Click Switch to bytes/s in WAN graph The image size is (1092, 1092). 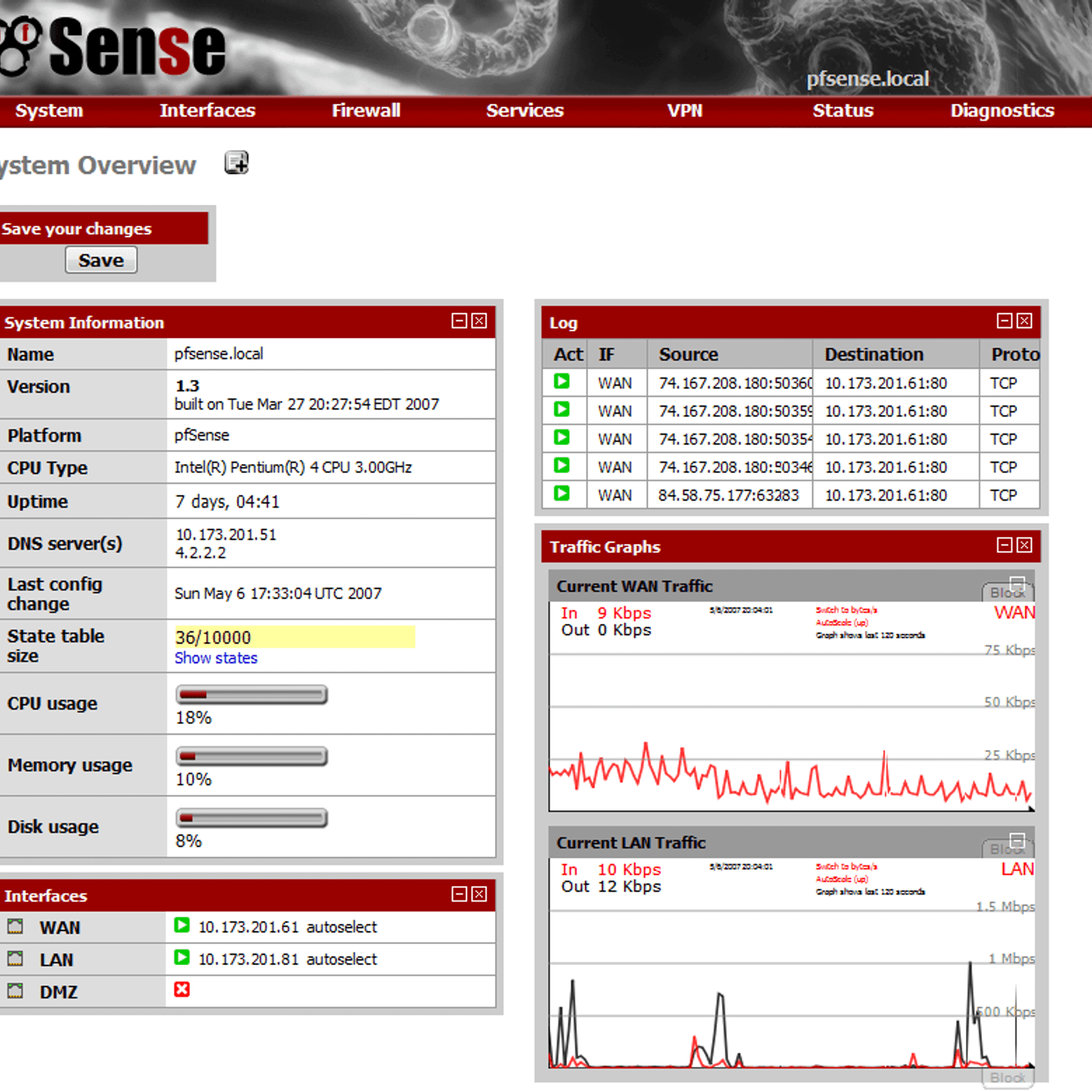point(846,610)
